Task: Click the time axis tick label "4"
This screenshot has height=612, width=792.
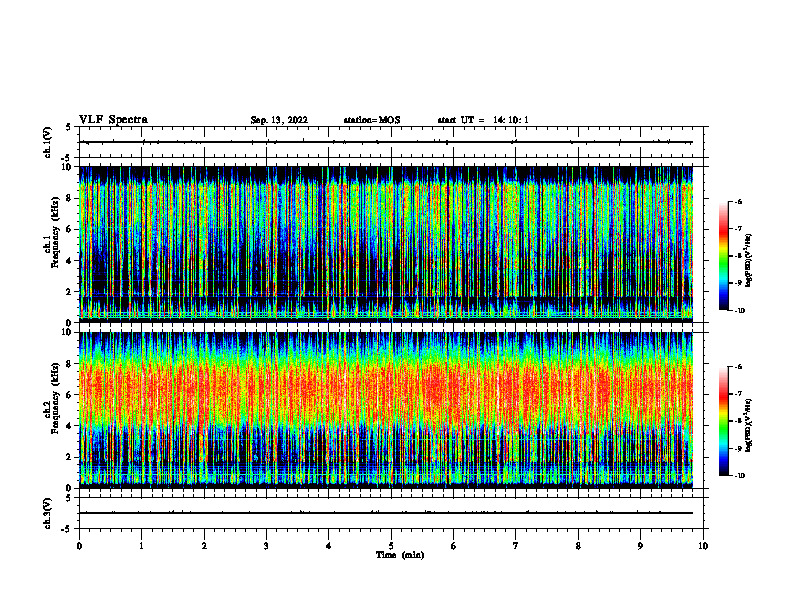Action: coord(329,546)
